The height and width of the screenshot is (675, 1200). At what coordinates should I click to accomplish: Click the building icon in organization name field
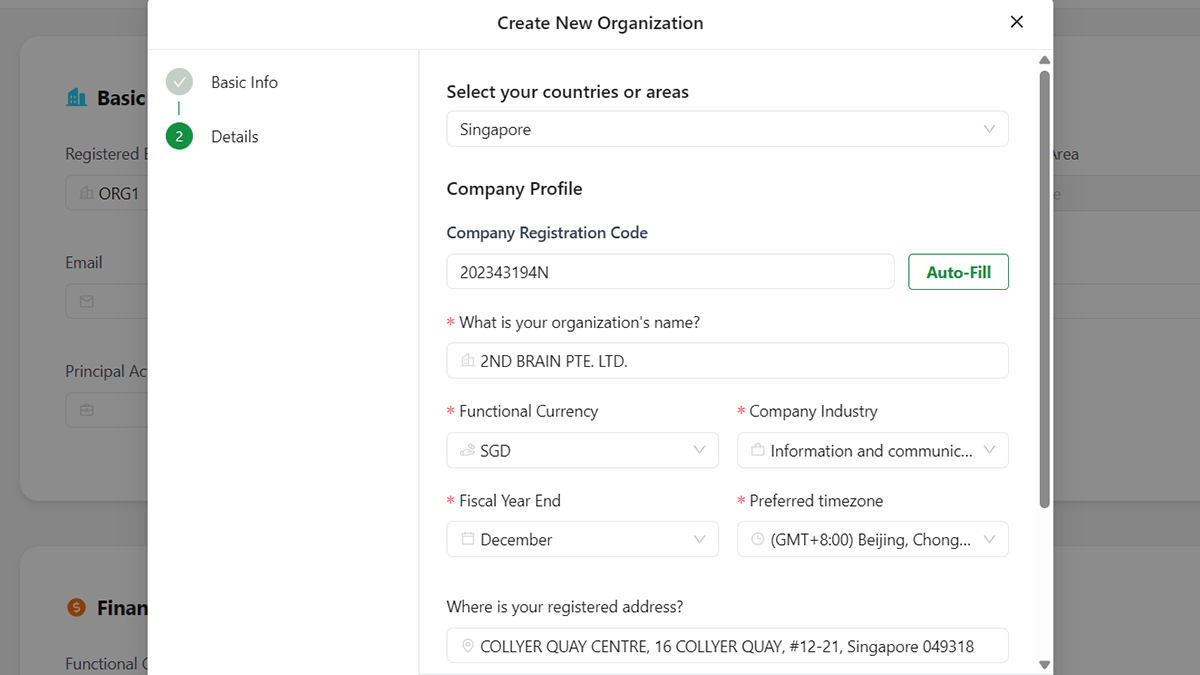(467, 361)
